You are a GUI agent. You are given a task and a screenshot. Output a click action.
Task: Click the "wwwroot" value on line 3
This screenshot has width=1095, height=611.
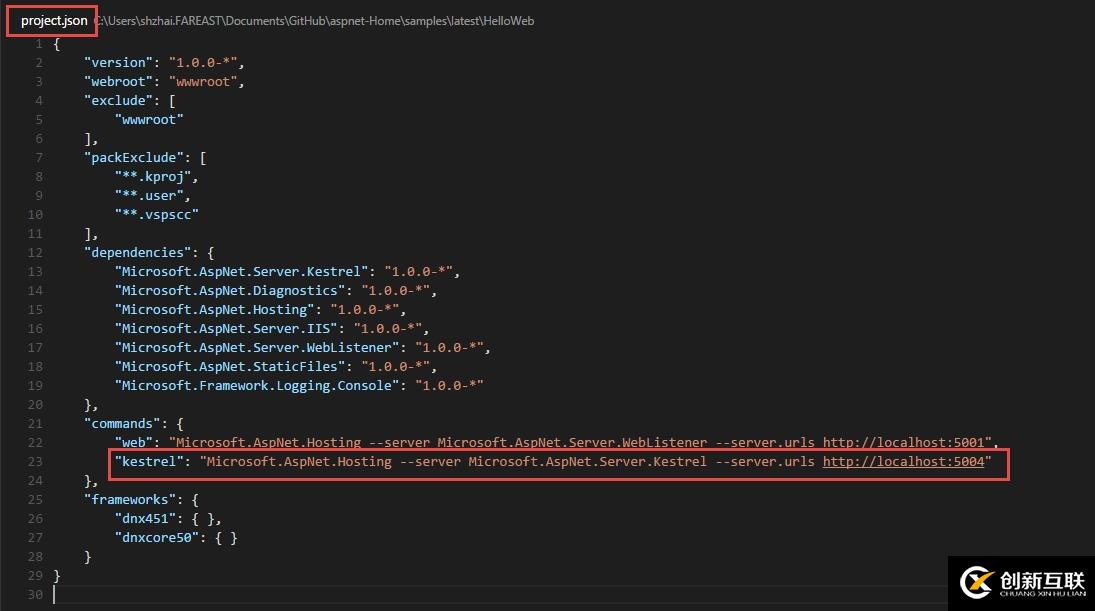(x=203, y=82)
